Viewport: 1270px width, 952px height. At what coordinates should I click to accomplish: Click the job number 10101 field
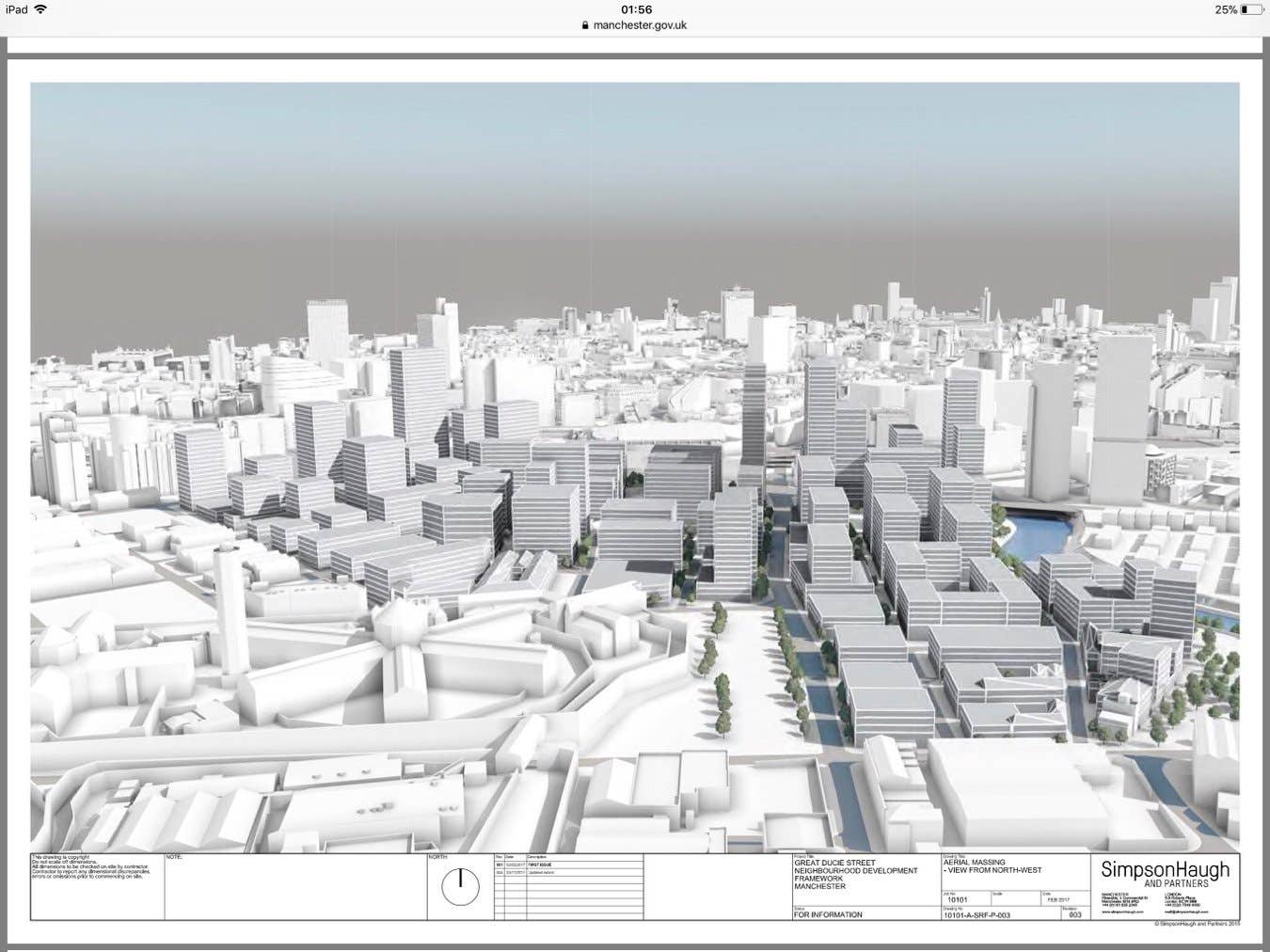coord(958,899)
